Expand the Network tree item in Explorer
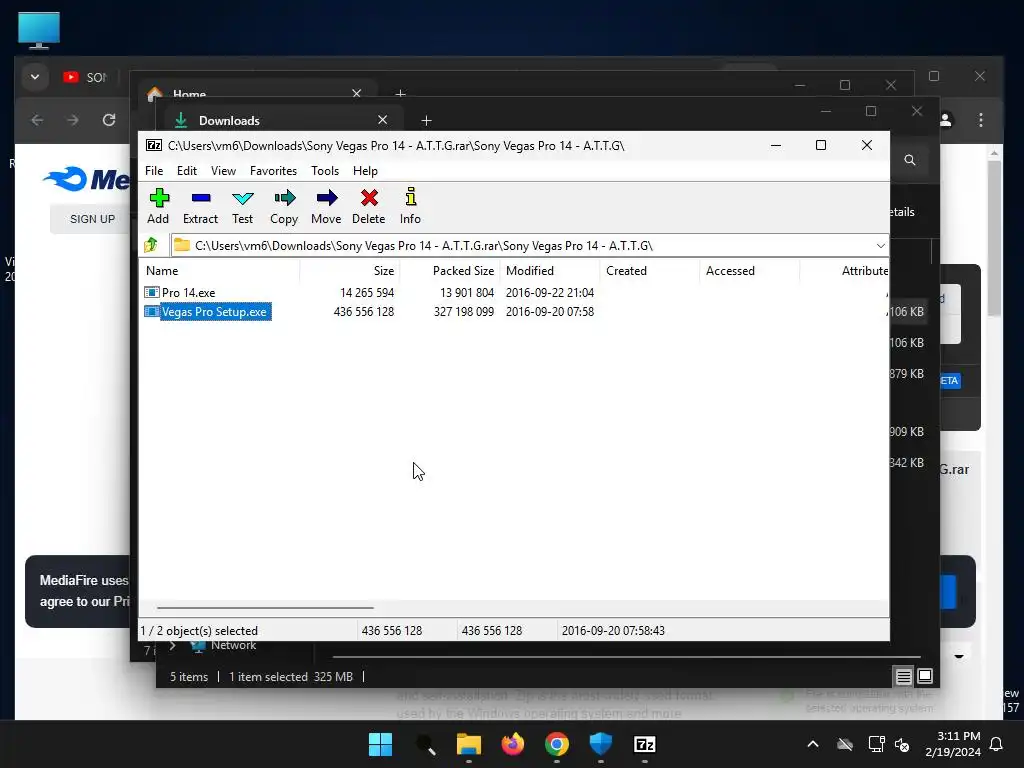The height and width of the screenshot is (768, 1024). pos(172,645)
